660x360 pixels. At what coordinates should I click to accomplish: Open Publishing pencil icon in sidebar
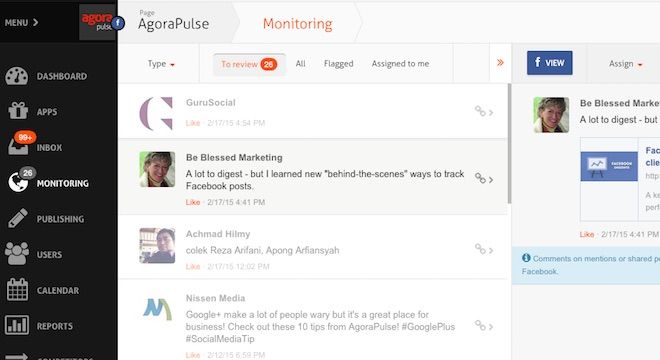[x=18, y=219]
